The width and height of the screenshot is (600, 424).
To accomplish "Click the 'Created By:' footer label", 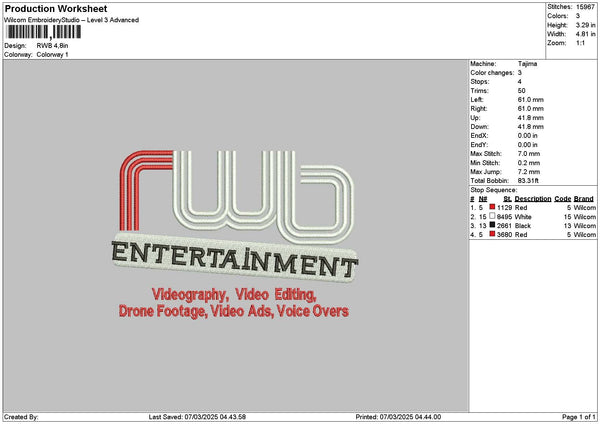I will tap(21, 417).
